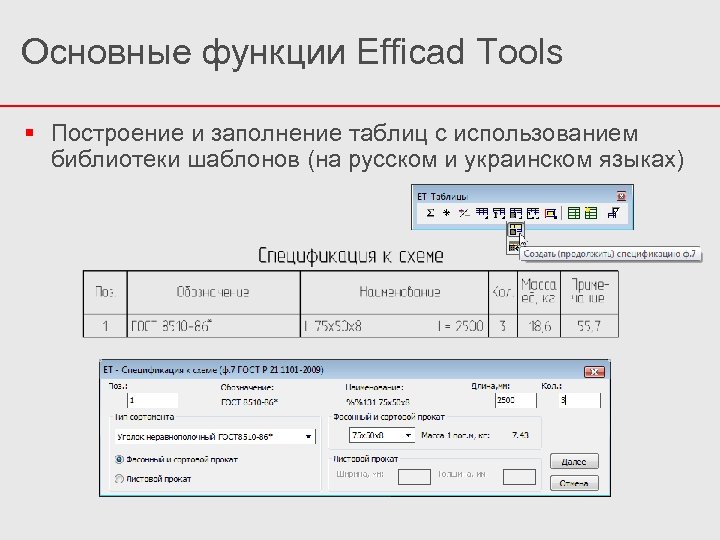Click the ET Таблицы toolbar title

(442, 197)
